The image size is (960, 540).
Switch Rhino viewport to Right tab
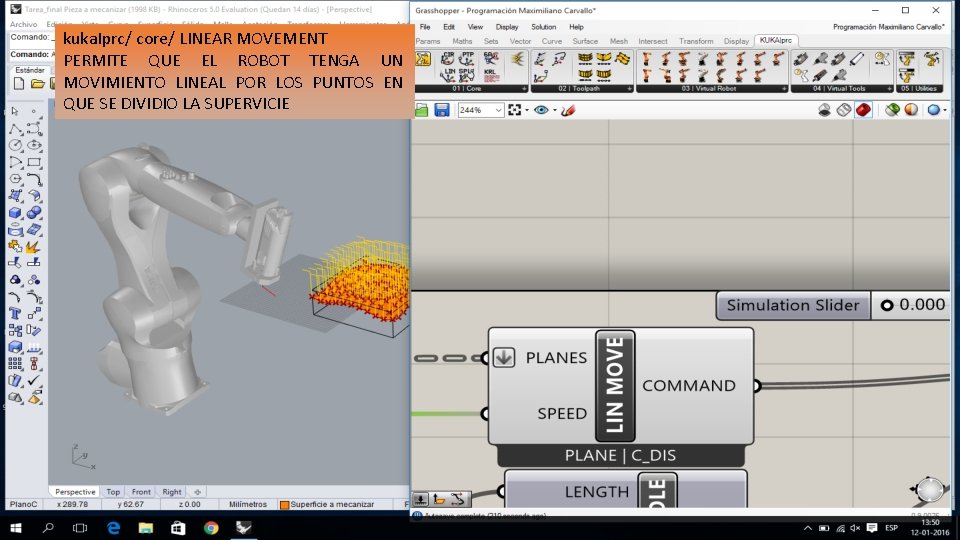[x=172, y=492]
